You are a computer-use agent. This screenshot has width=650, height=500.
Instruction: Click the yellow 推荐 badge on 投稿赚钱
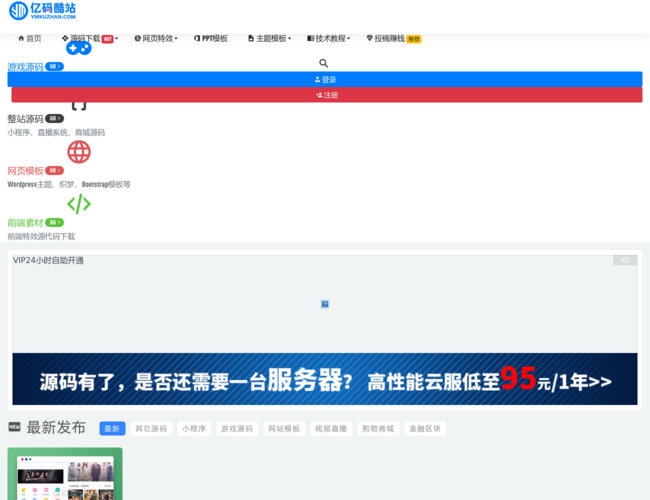[x=414, y=39]
